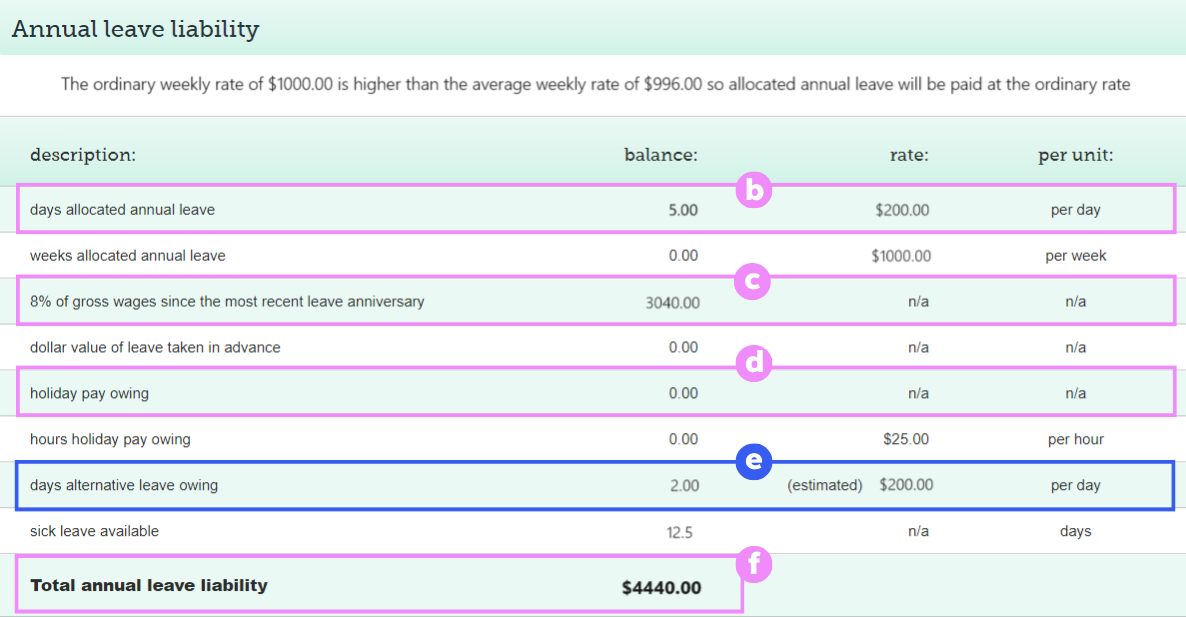1186x617 pixels.
Task: Click the 12.5 sick leave balance
Action: click(x=679, y=532)
